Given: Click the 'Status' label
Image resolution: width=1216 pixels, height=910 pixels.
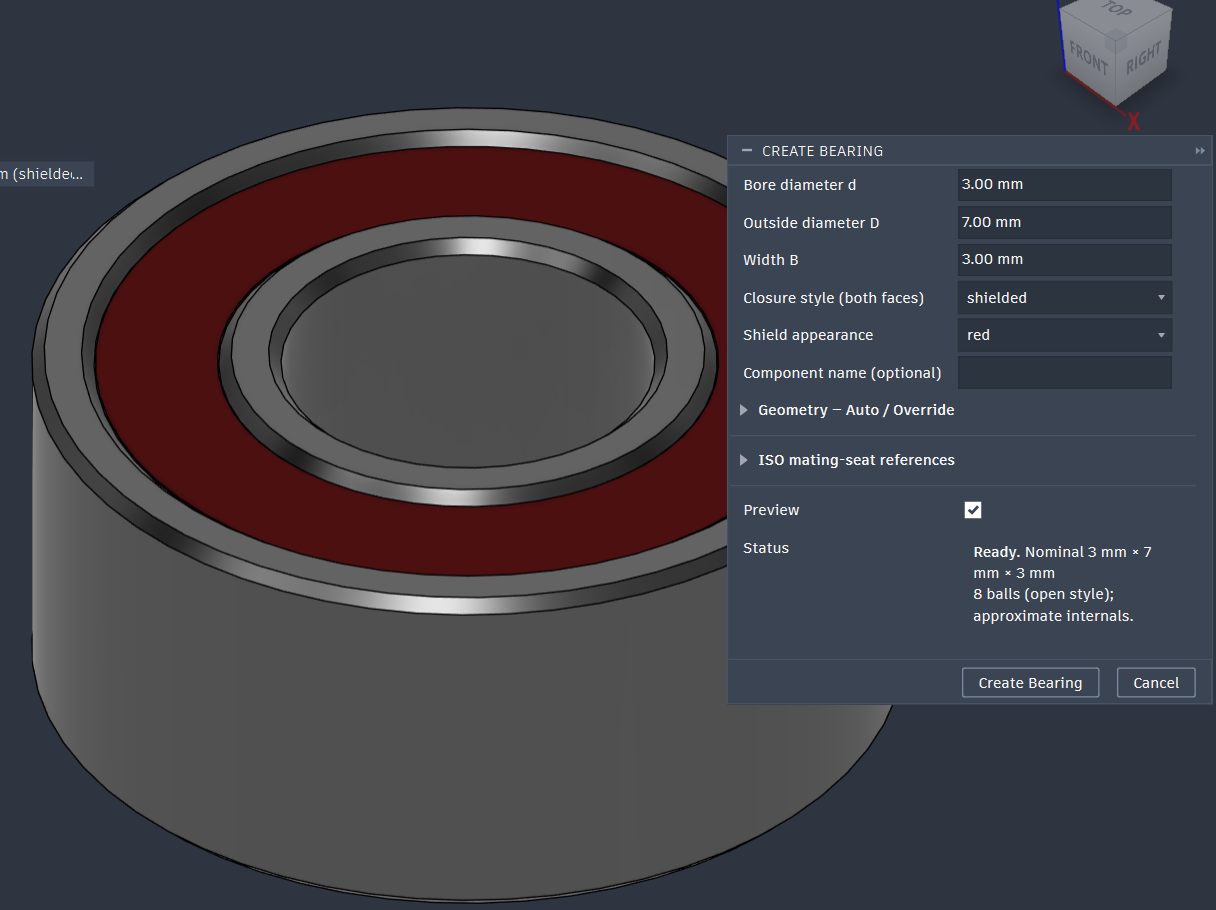Looking at the screenshot, I should pyautogui.click(x=766, y=548).
